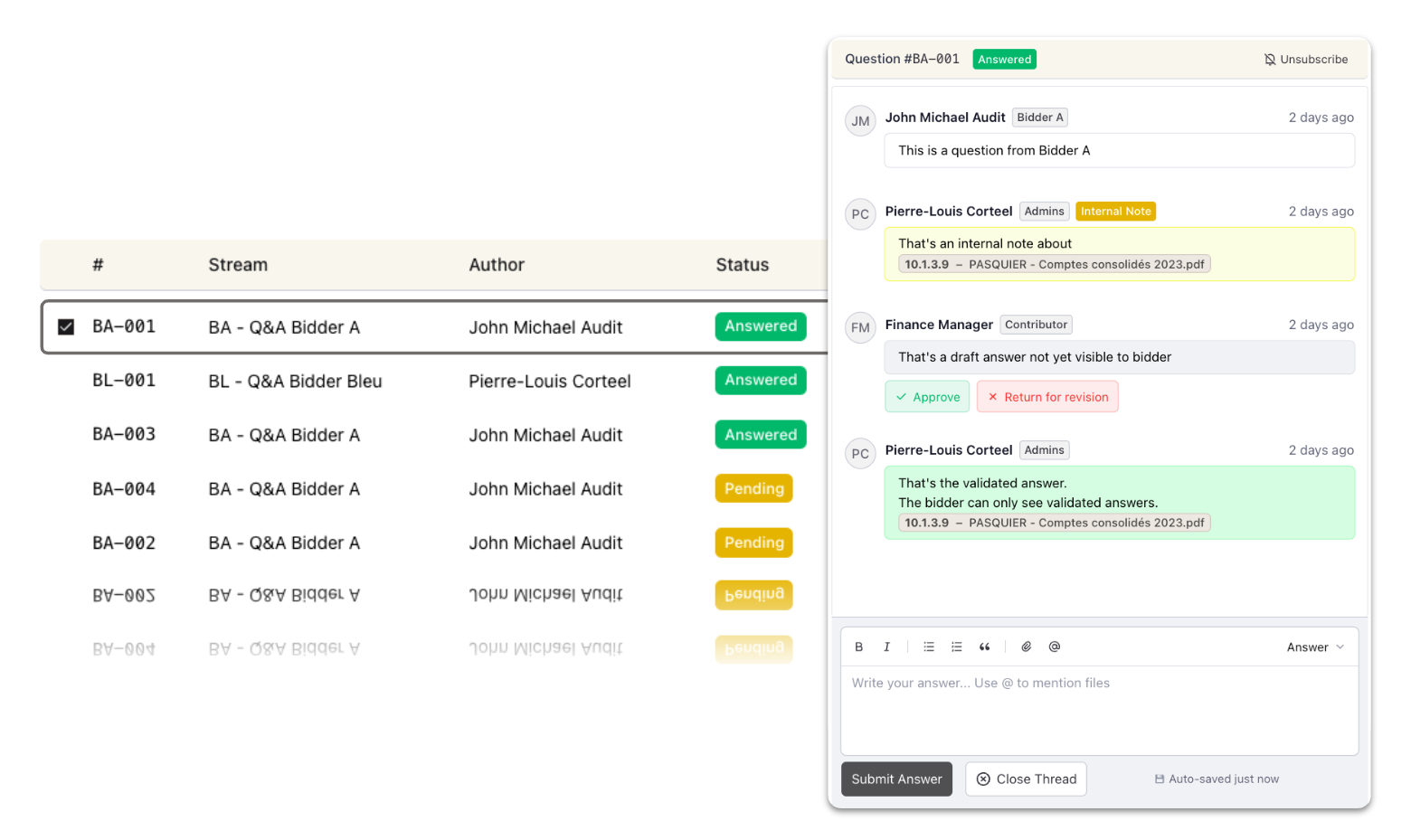
Task: Sort by the Status column header
Action: [x=742, y=265]
